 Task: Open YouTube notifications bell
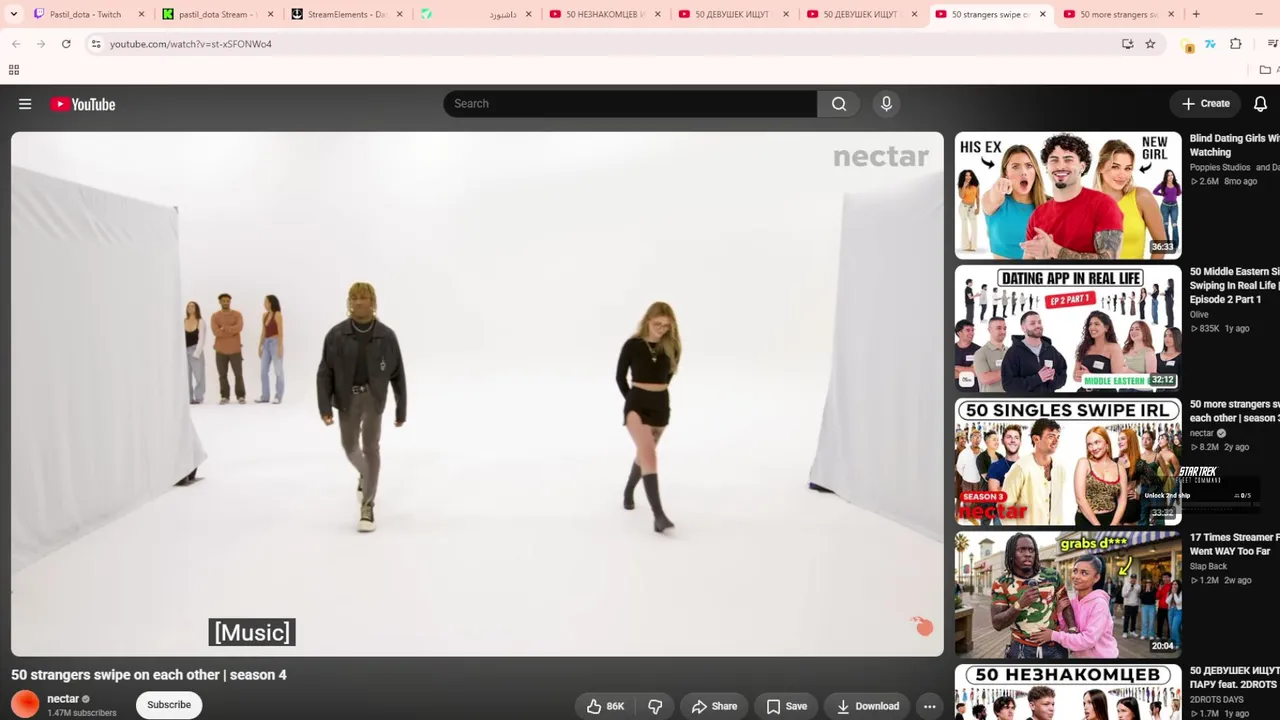[1260, 104]
